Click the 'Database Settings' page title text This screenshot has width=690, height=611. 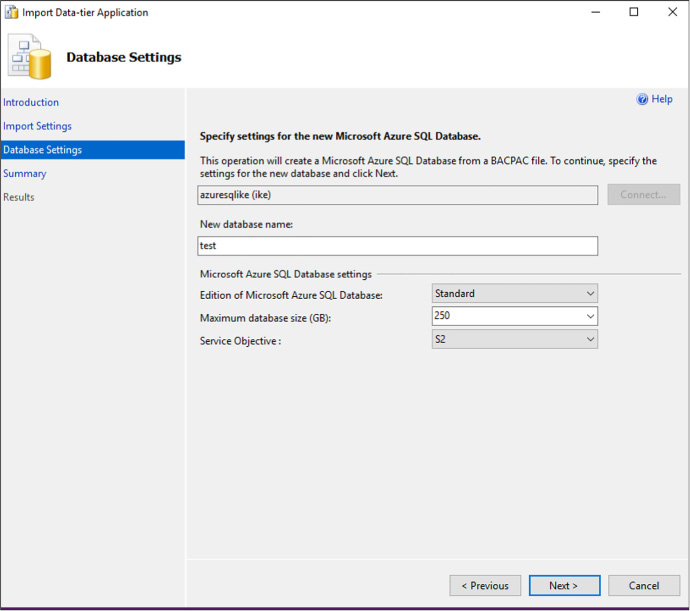coord(124,57)
